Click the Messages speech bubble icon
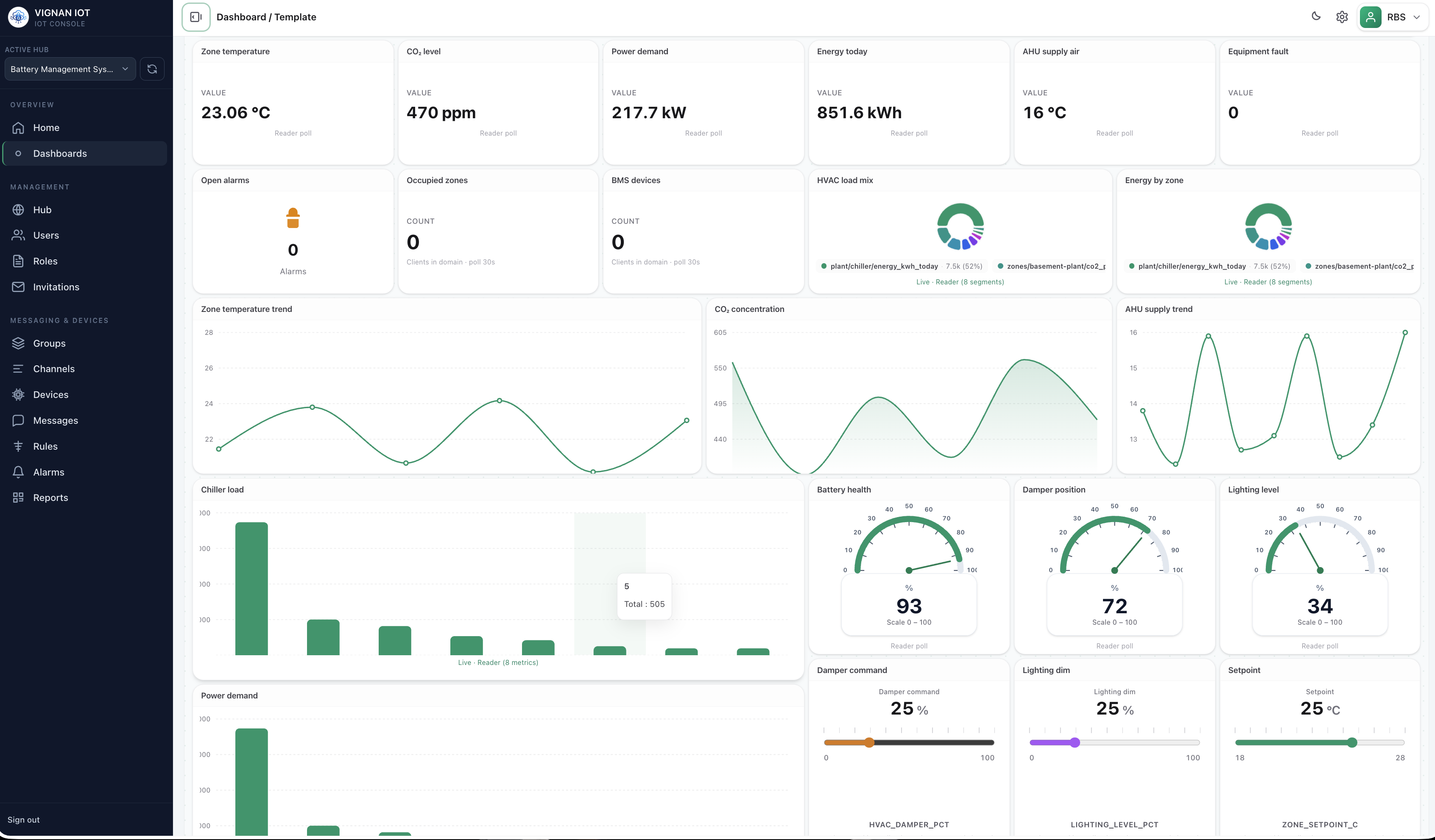1435x840 pixels. tap(18, 420)
